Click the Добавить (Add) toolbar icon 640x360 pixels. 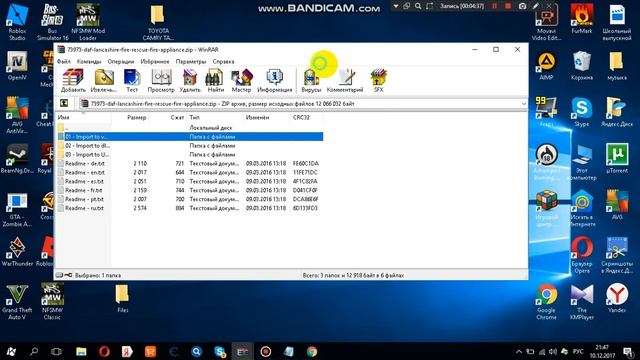73,80
